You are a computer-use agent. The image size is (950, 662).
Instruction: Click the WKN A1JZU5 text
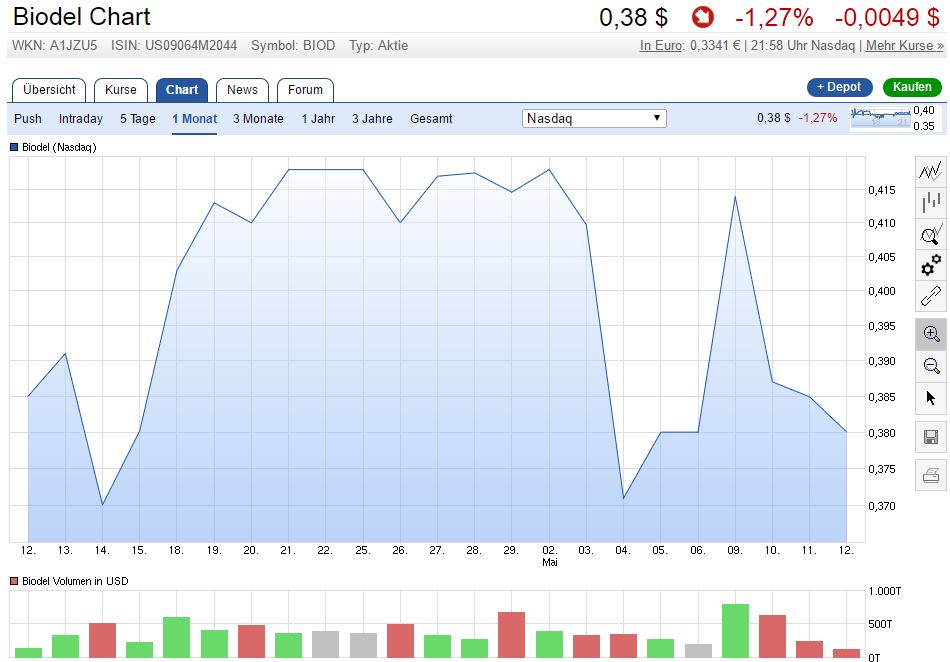(x=55, y=45)
